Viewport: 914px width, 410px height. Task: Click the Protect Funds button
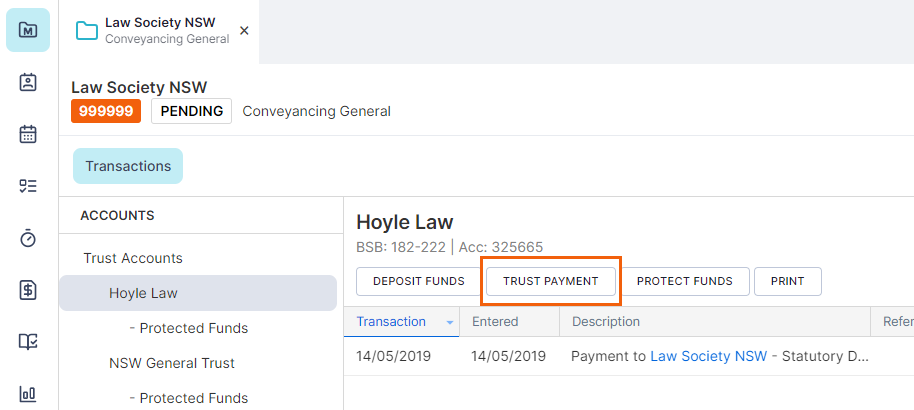[684, 281]
